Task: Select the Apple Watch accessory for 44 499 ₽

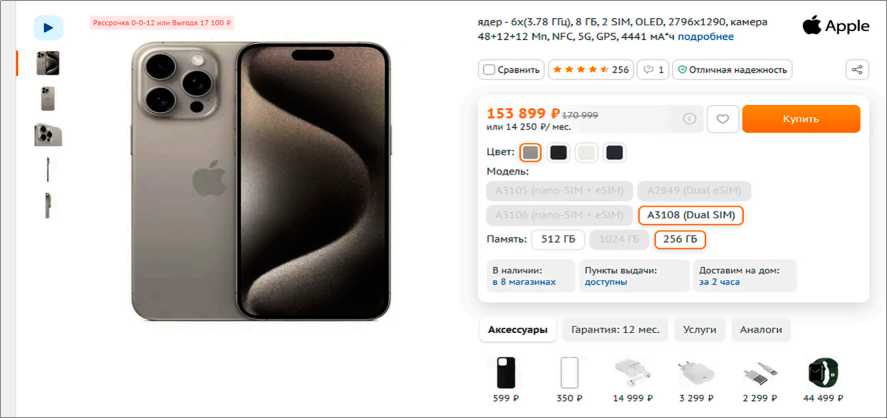Action: (x=823, y=373)
